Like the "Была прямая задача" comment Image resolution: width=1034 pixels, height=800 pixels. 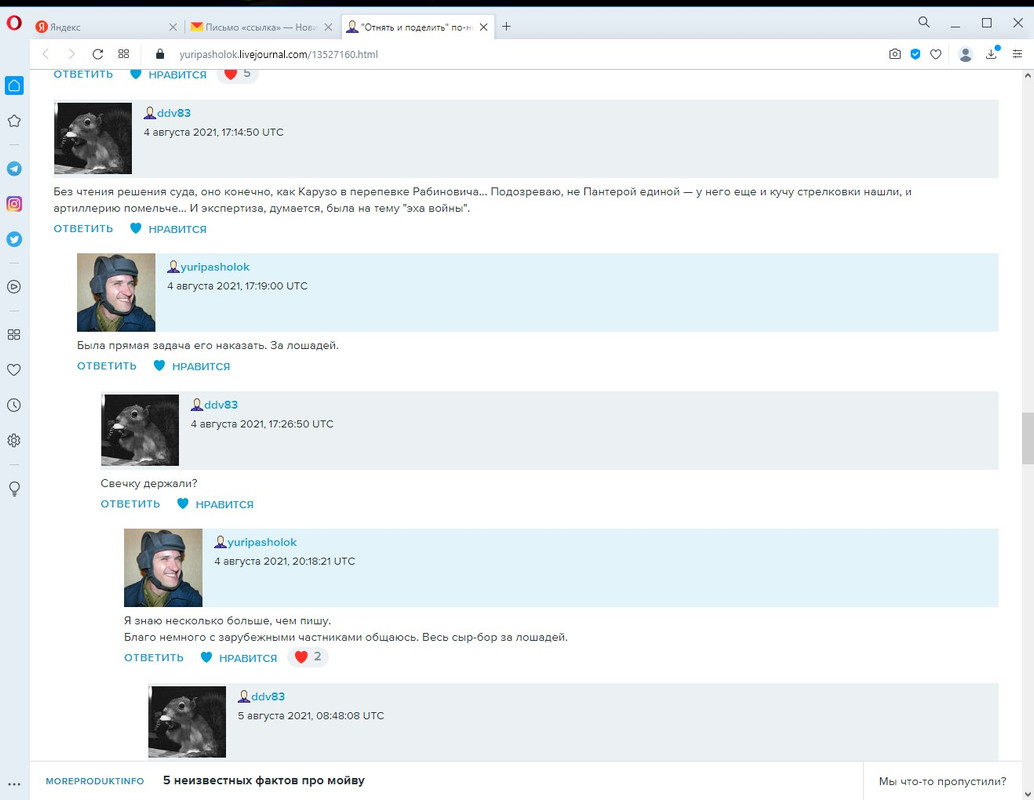192,366
